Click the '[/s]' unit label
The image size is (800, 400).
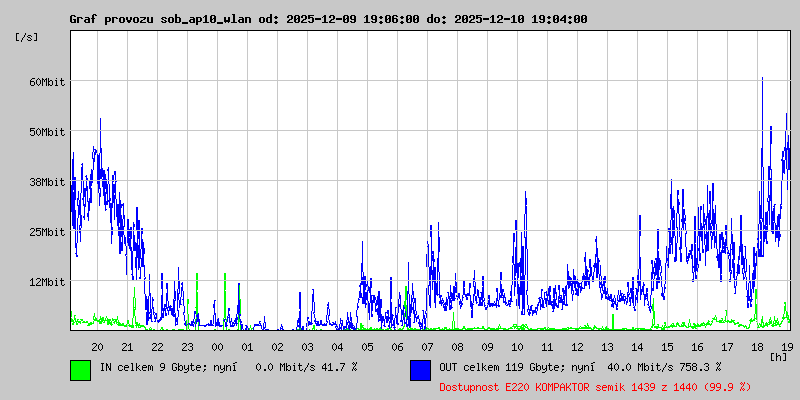(27, 37)
